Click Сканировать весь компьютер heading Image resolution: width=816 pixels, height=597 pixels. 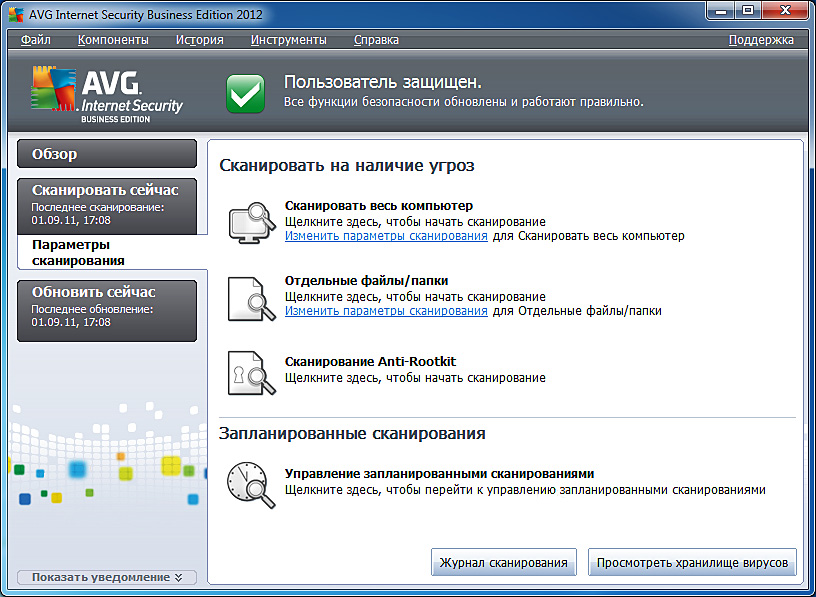pos(379,206)
